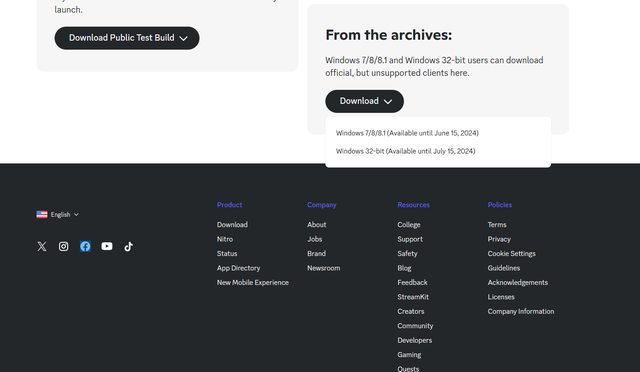Open the Community footer link

click(x=415, y=326)
